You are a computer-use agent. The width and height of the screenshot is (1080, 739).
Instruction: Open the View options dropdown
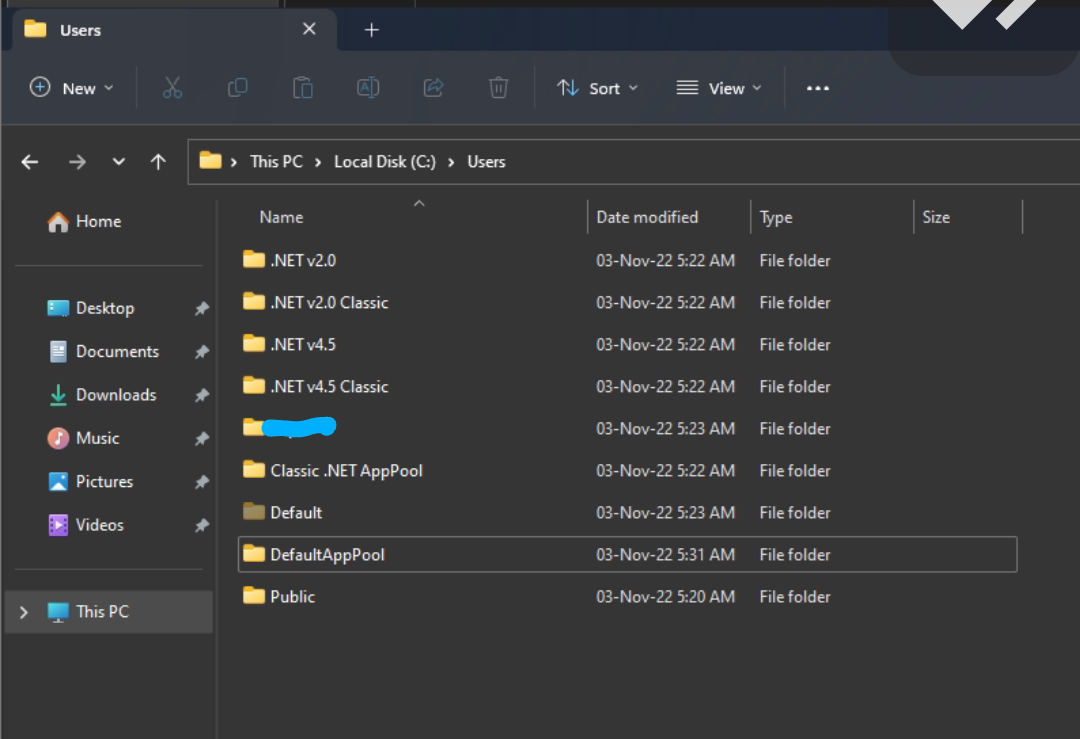coord(719,88)
